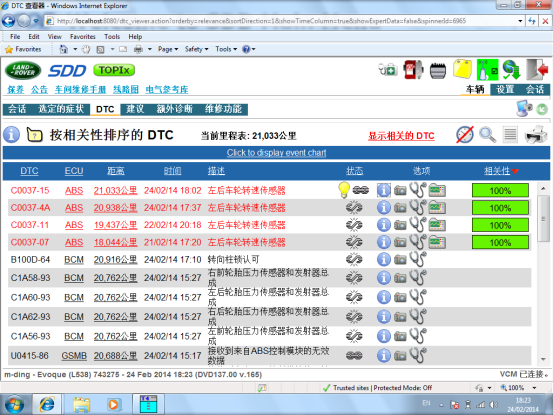553x415 pixels.
Task: Open the zoom level 100% dropdown
Action: 535,388
